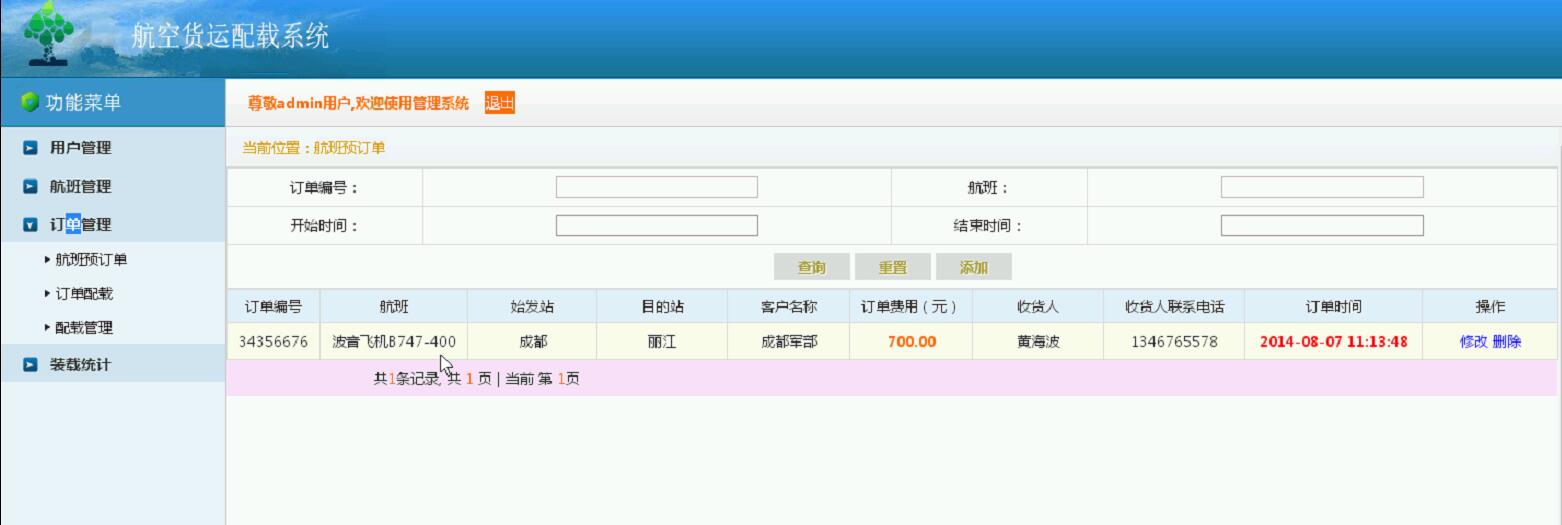
Task: Click the 添加 add button
Action: pos(974,267)
